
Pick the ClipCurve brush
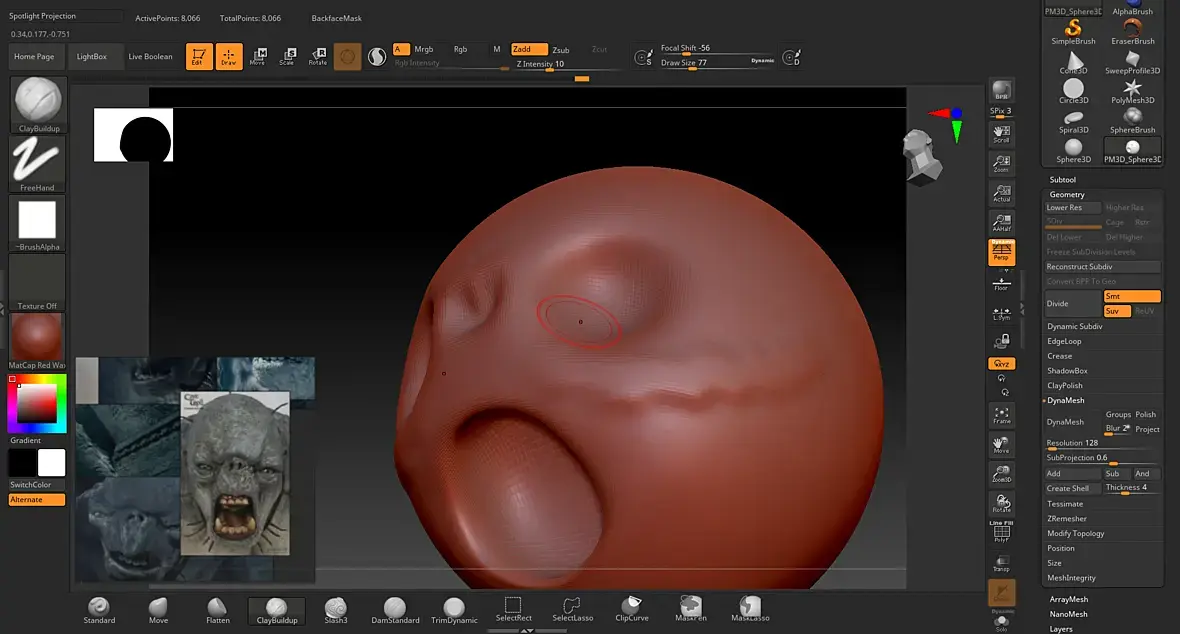(x=631, y=609)
